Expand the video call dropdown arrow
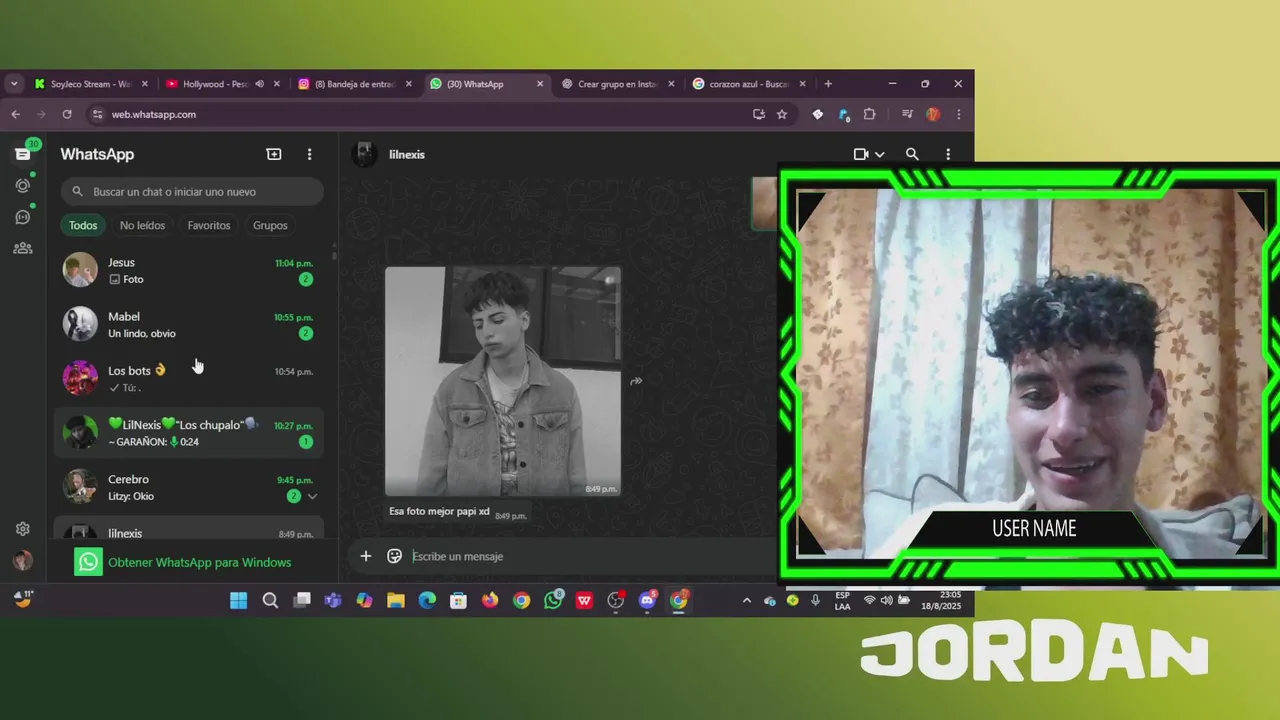Viewport: 1280px width, 720px height. (880, 154)
